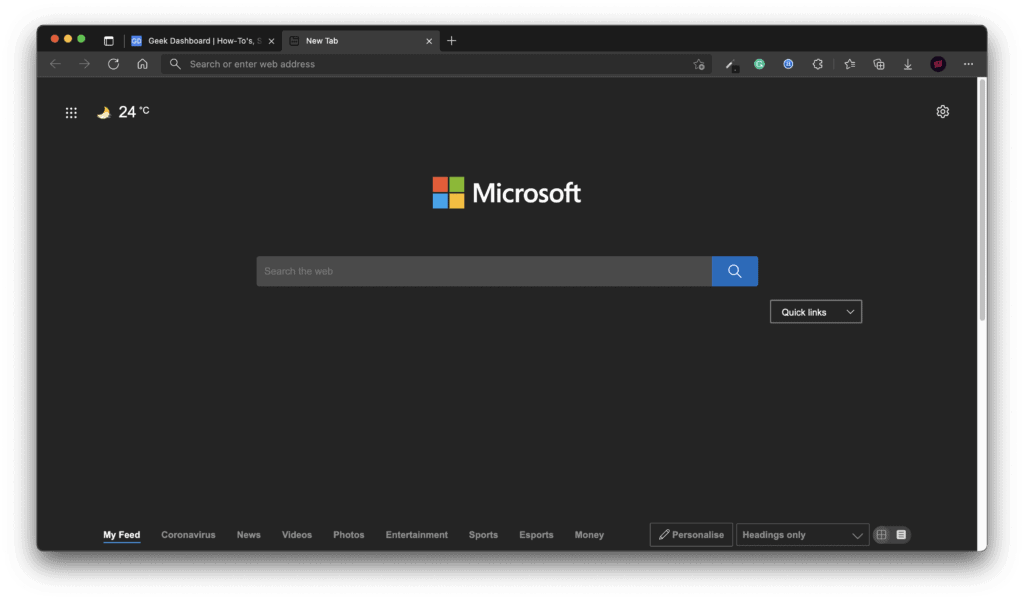Open the blue circular extension icon
This screenshot has height=600, width=1024.
788,64
